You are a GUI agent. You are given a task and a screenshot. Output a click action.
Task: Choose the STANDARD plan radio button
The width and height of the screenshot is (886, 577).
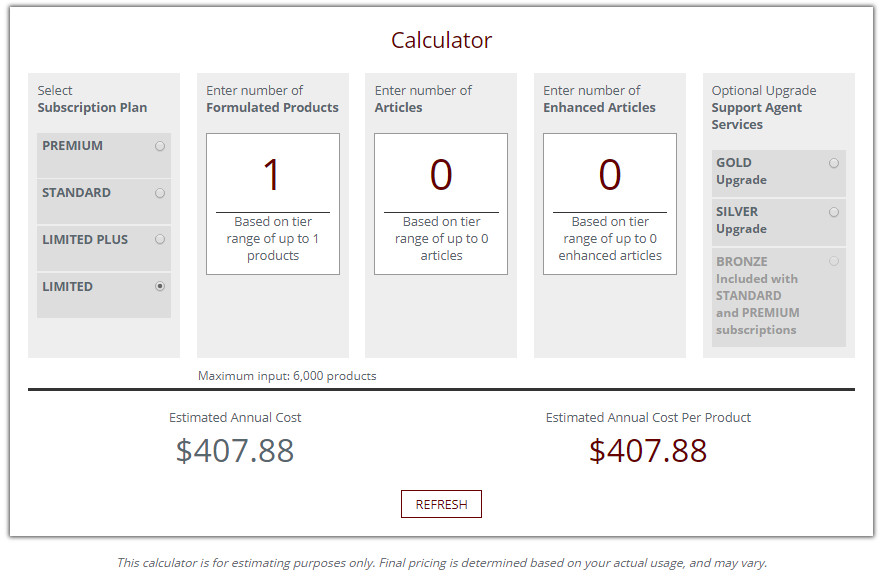(x=160, y=193)
